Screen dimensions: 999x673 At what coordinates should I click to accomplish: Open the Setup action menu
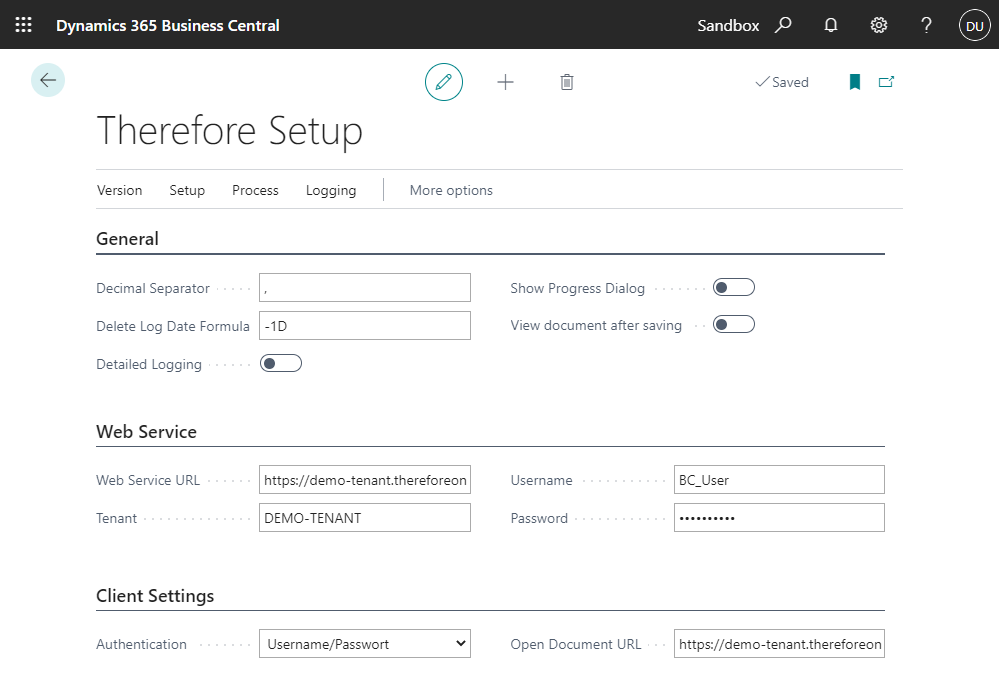[x=187, y=190]
